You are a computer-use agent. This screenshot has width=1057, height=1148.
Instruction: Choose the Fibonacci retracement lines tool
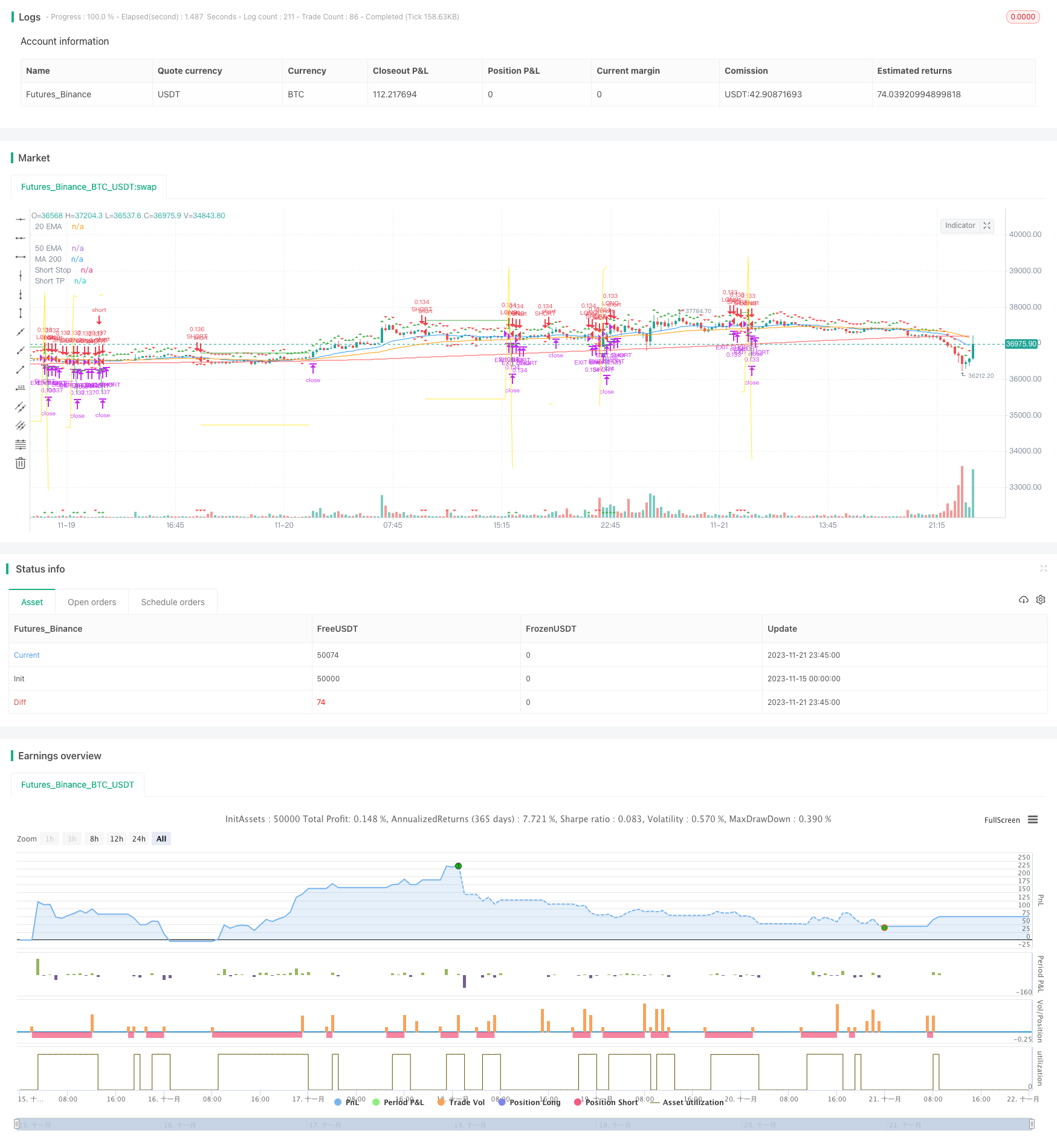tap(21, 445)
